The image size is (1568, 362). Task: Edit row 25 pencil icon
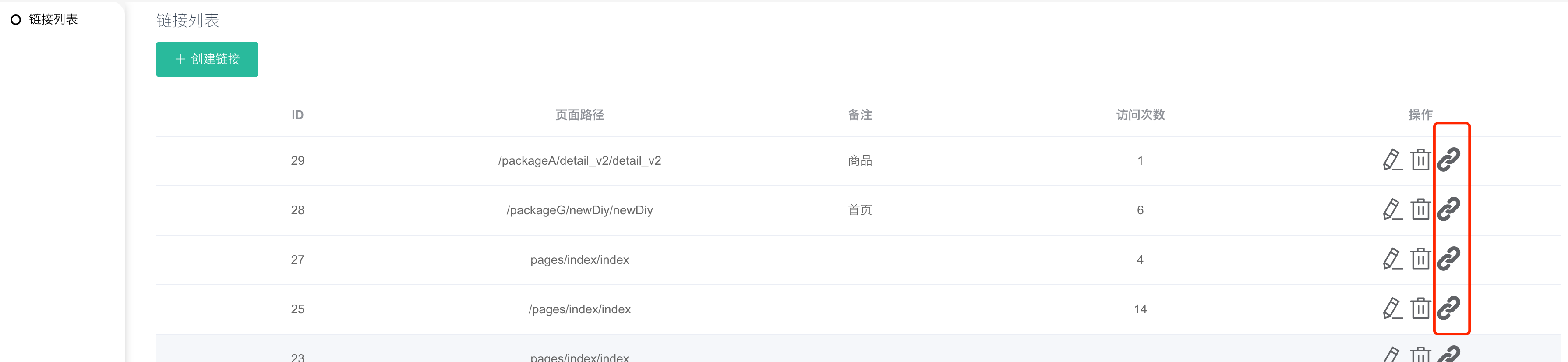coord(1392,309)
